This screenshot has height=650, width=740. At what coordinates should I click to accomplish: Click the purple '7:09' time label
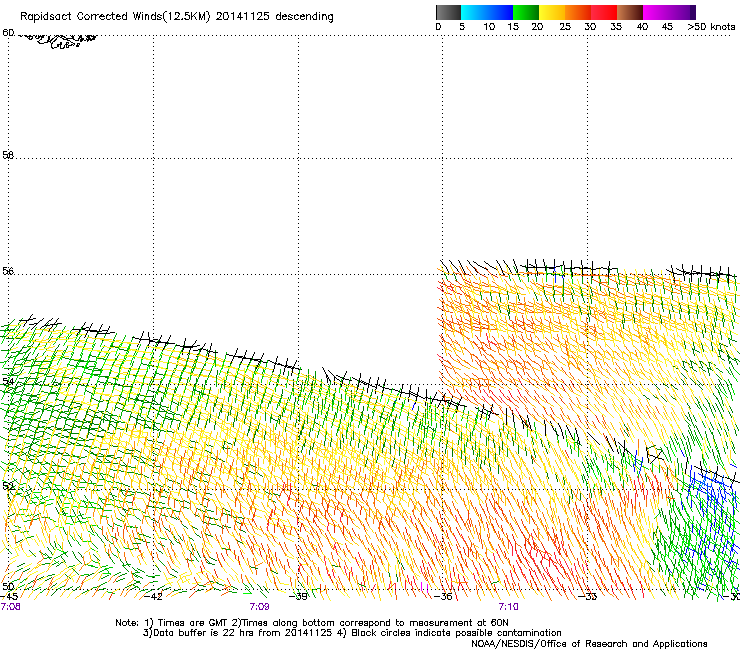260,607
